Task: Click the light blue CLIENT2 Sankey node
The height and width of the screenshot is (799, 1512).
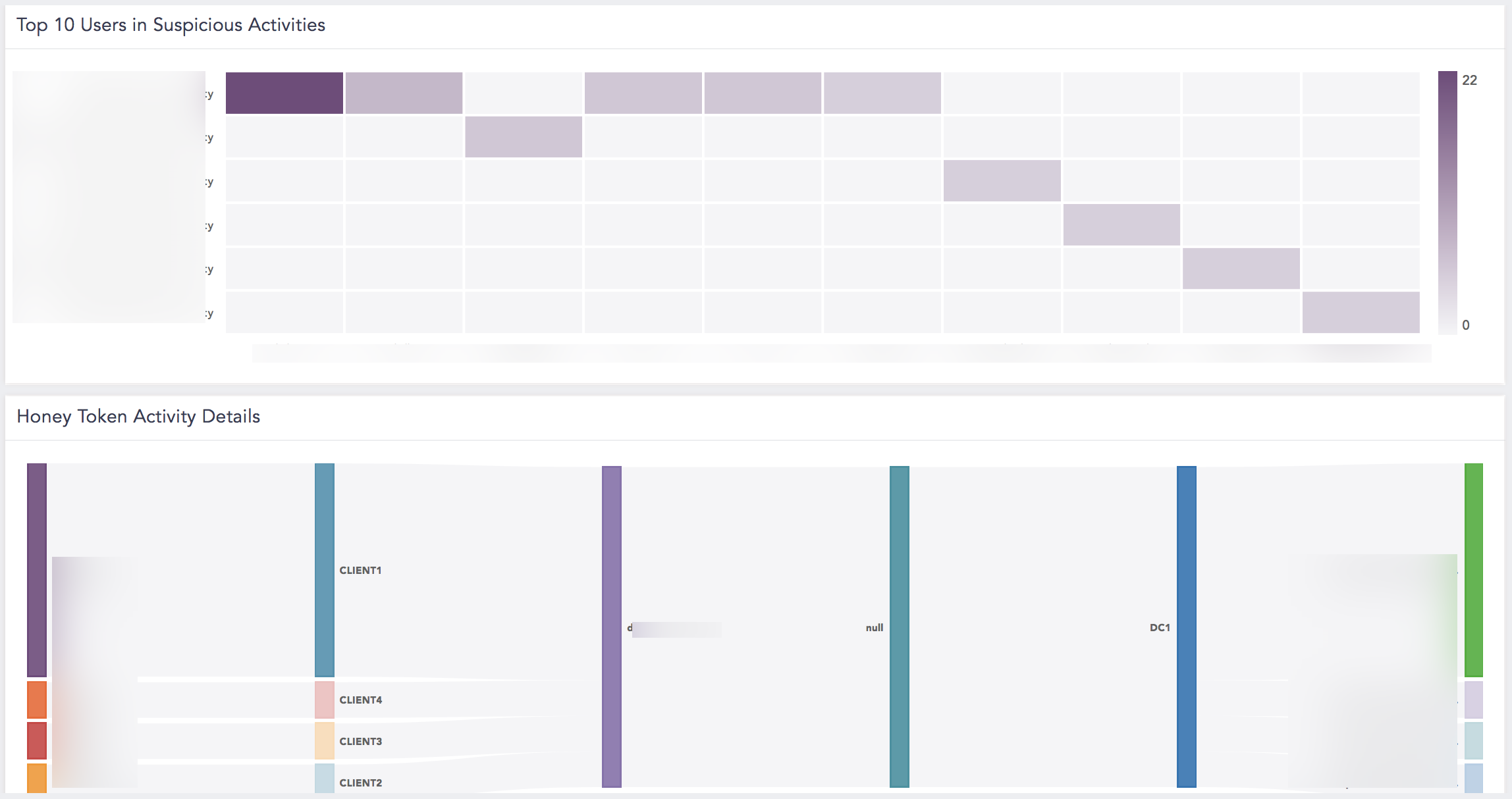Action: coord(324,778)
